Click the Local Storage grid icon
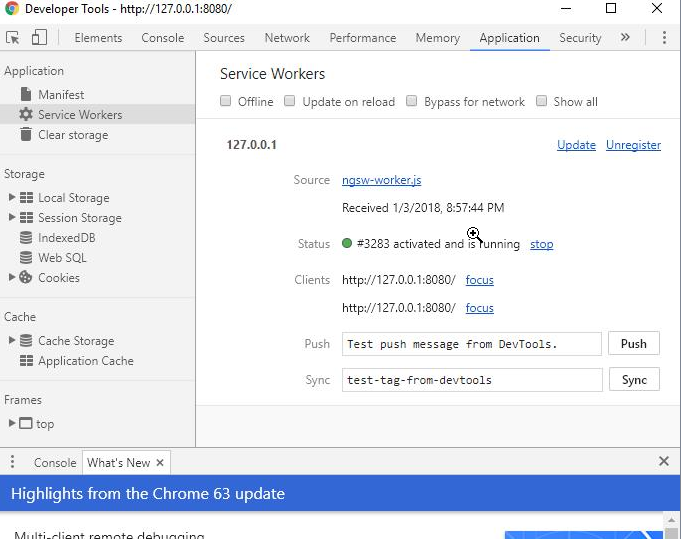 pos(26,198)
